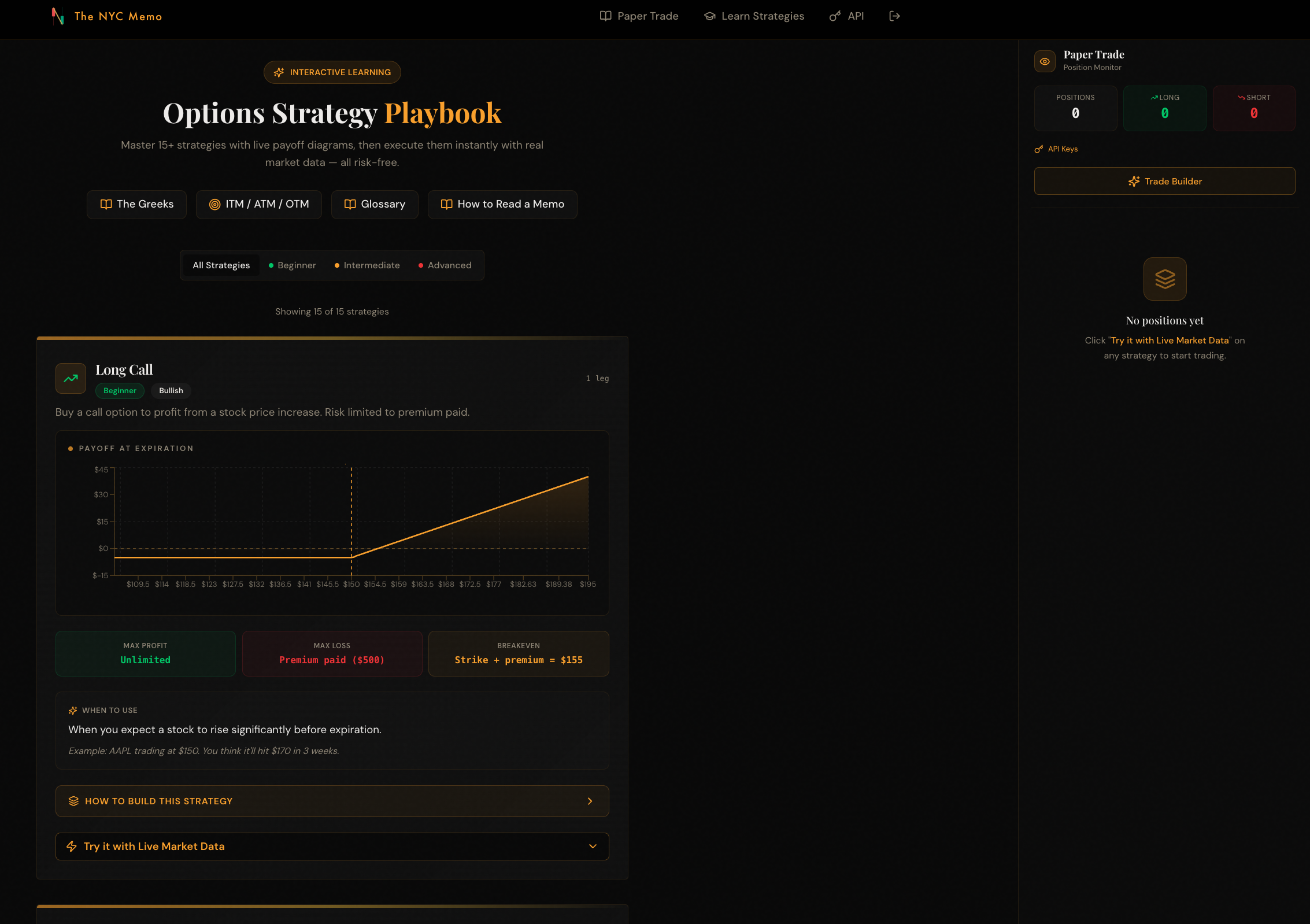Click the $150 strike label on chart axis
The image size is (1310, 924).
coord(351,585)
